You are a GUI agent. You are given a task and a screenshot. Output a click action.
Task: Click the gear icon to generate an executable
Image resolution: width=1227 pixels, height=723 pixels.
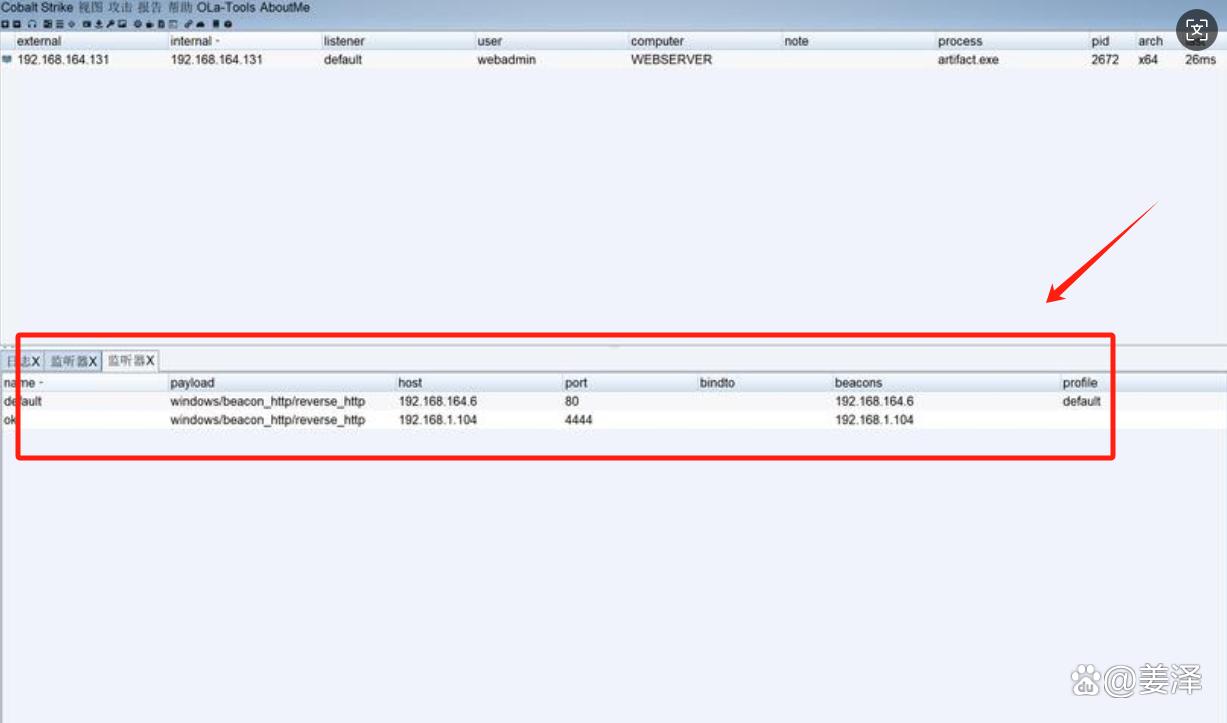pos(137,24)
